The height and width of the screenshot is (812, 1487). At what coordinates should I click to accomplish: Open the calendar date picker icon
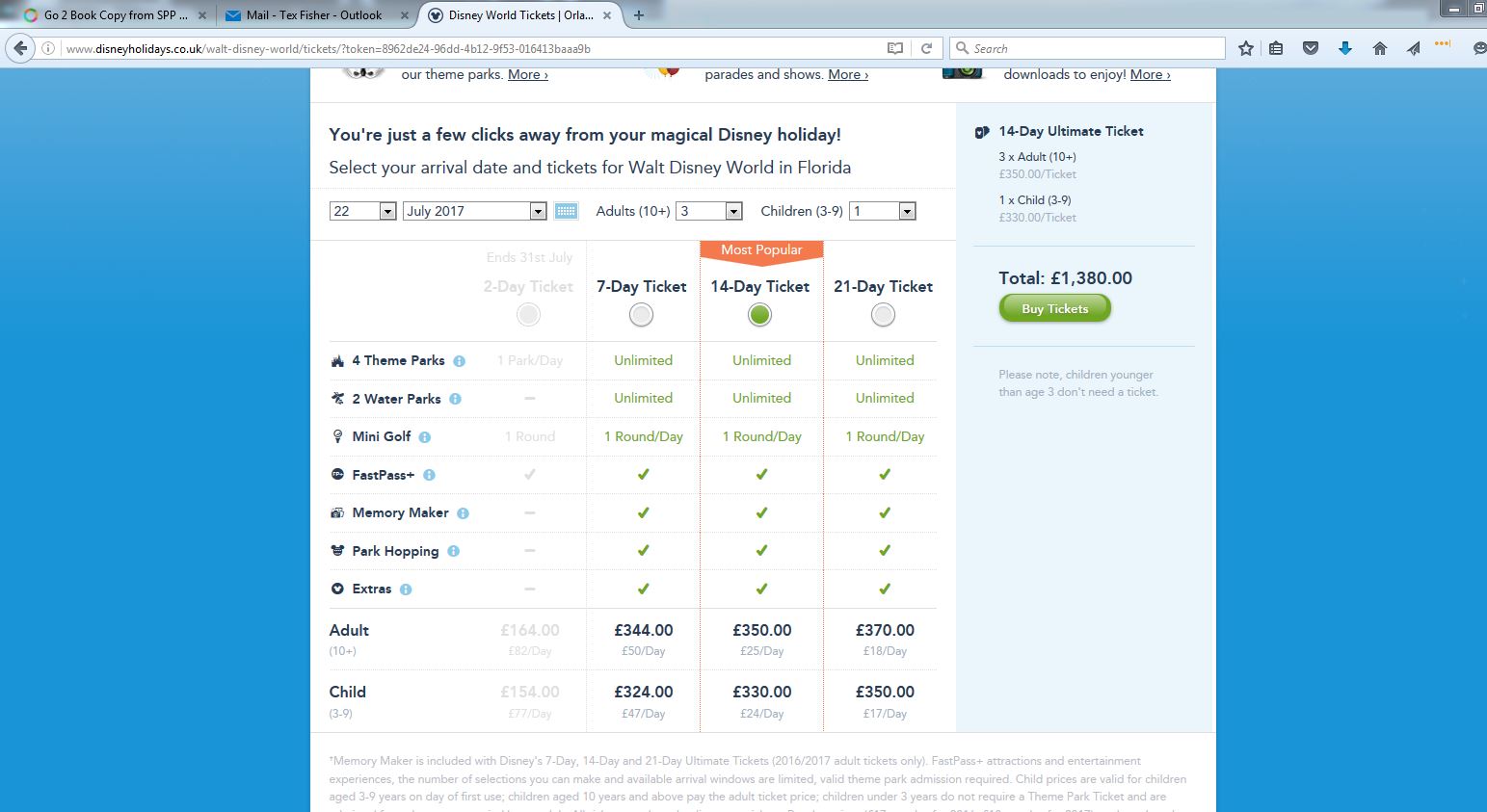(567, 211)
